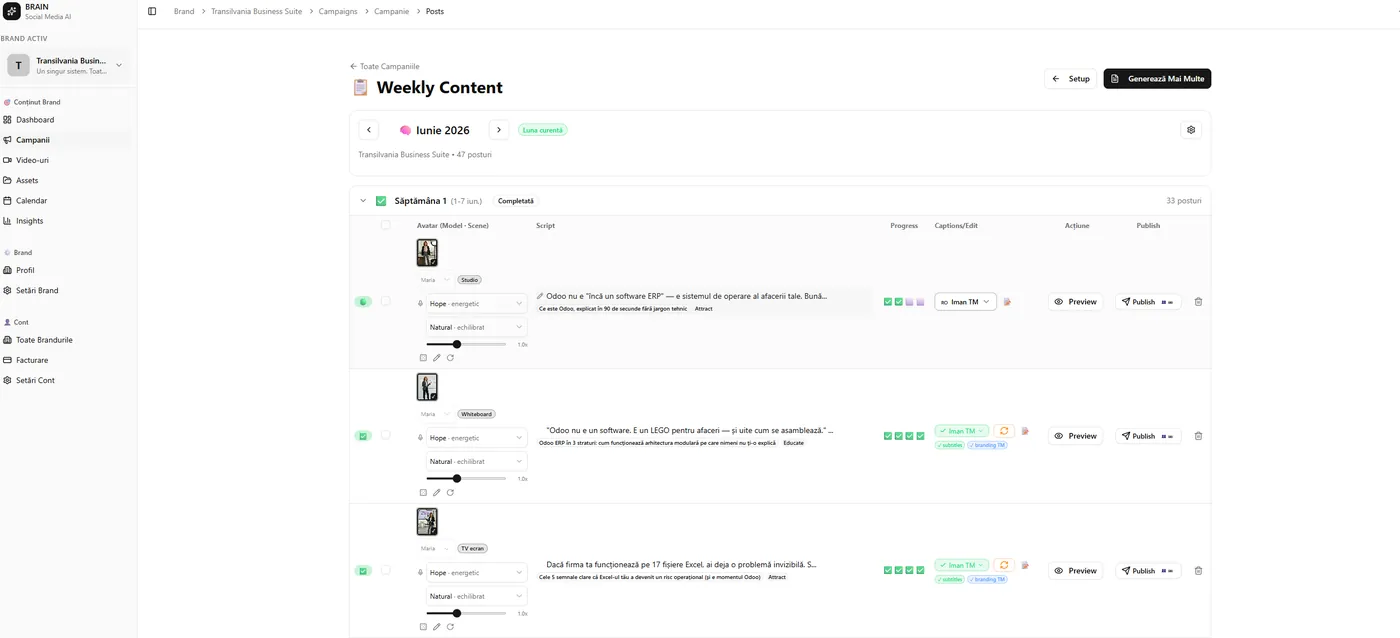This screenshot has width=1400, height=638.
Task: Tick the selection checkbox of the Whiteboard post
Action: (386, 435)
